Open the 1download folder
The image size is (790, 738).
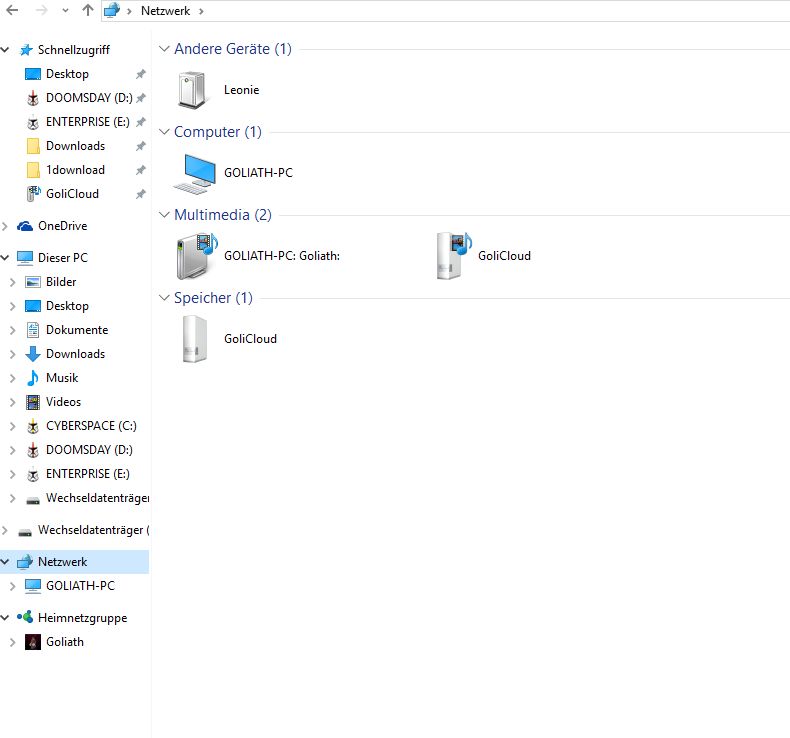tap(76, 170)
